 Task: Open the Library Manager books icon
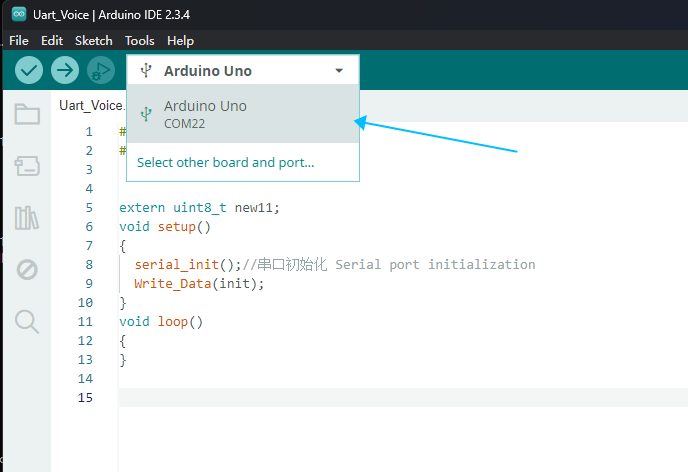point(27,218)
